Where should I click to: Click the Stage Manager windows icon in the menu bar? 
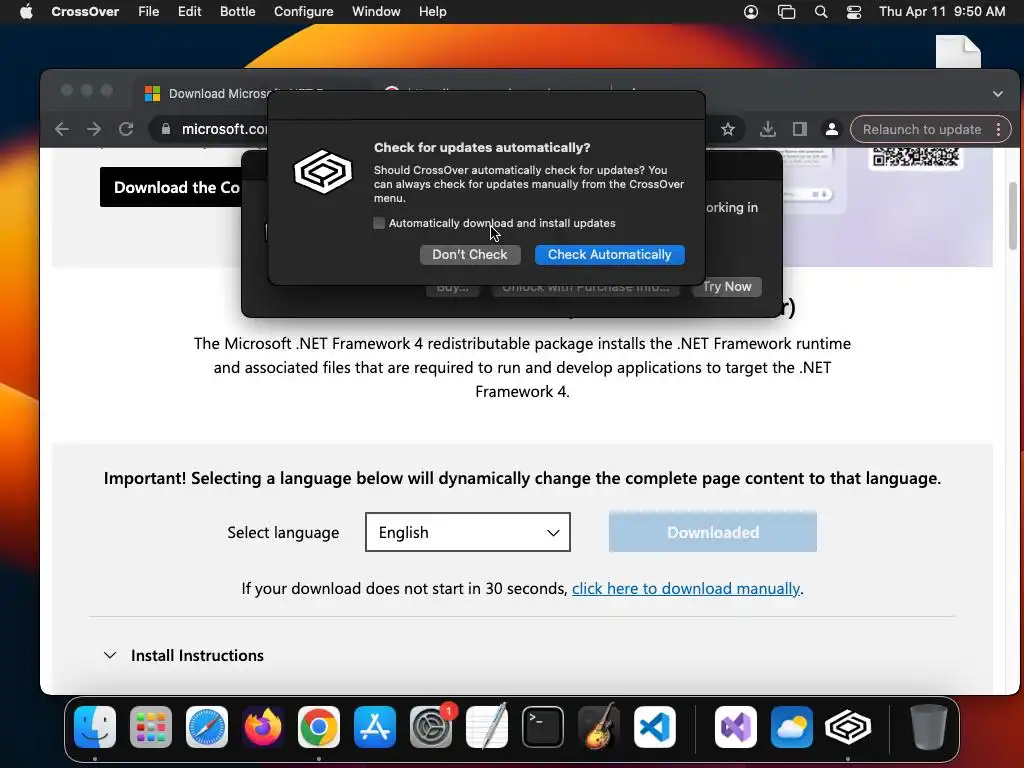click(786, 12)
